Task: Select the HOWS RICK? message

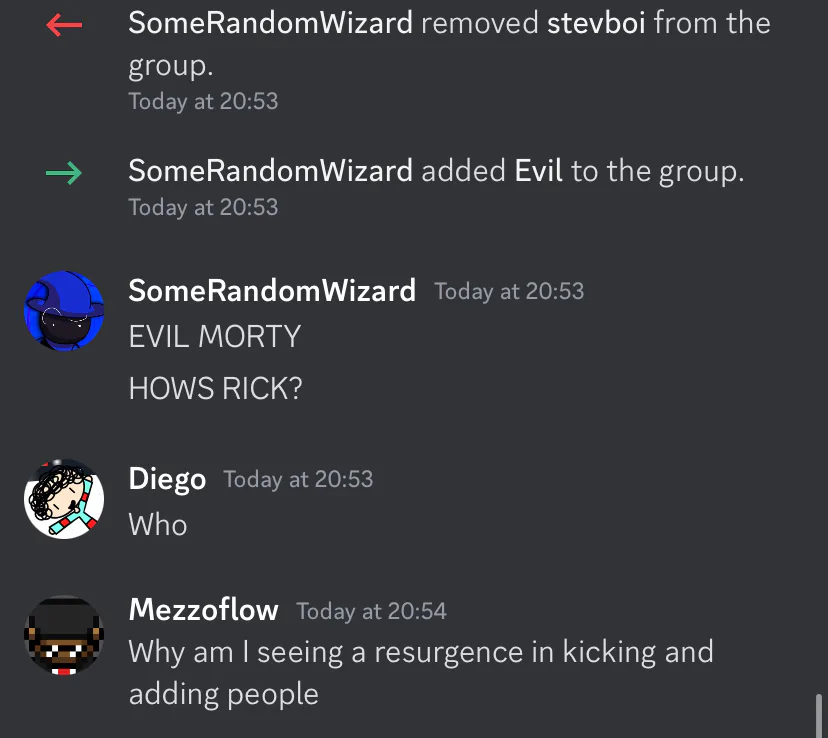Action: [215, 389]
